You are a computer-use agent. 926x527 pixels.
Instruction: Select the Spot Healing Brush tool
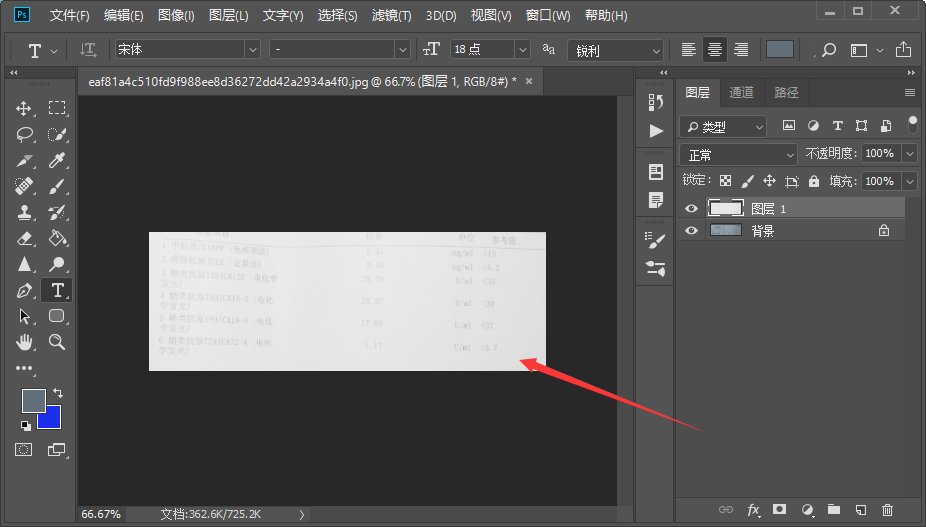[24, 186]
